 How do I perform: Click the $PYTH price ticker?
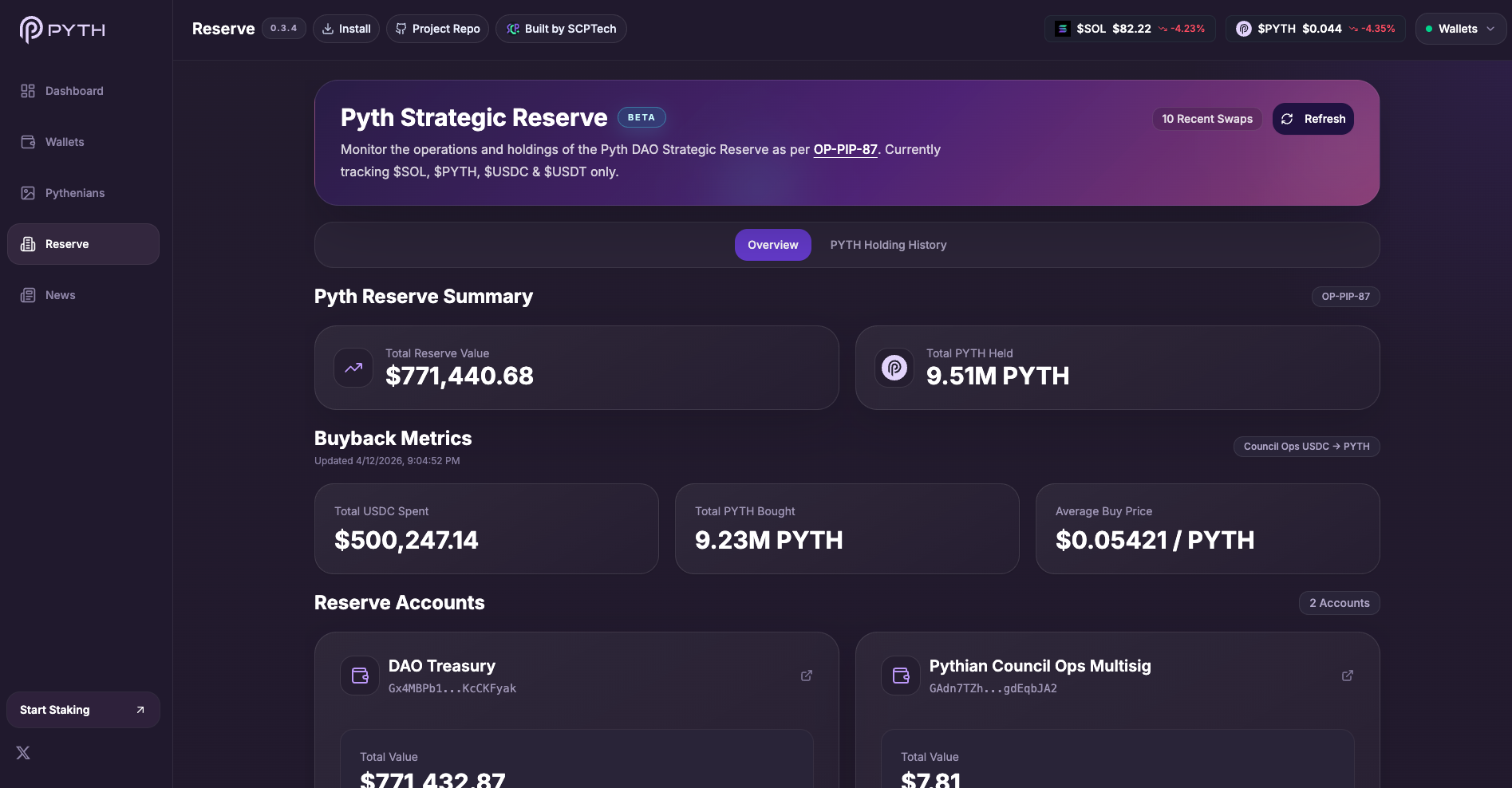[x=1315, y=29]
